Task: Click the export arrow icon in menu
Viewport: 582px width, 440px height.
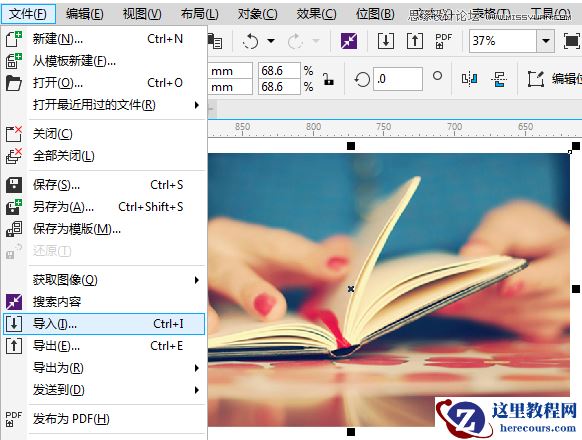Action: coord(14,346)
